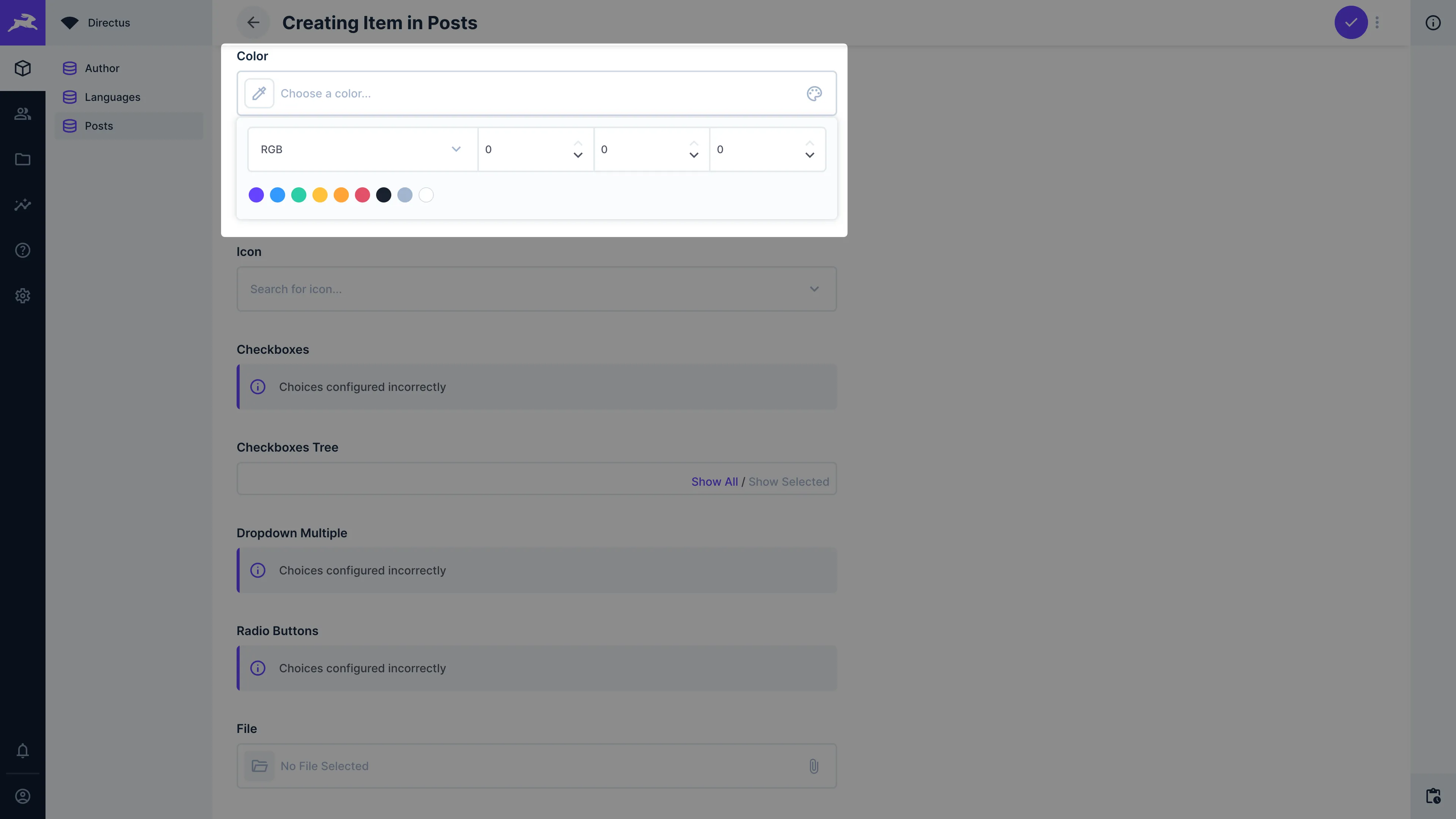Click the pencil/edit color icon

point(260,93)
